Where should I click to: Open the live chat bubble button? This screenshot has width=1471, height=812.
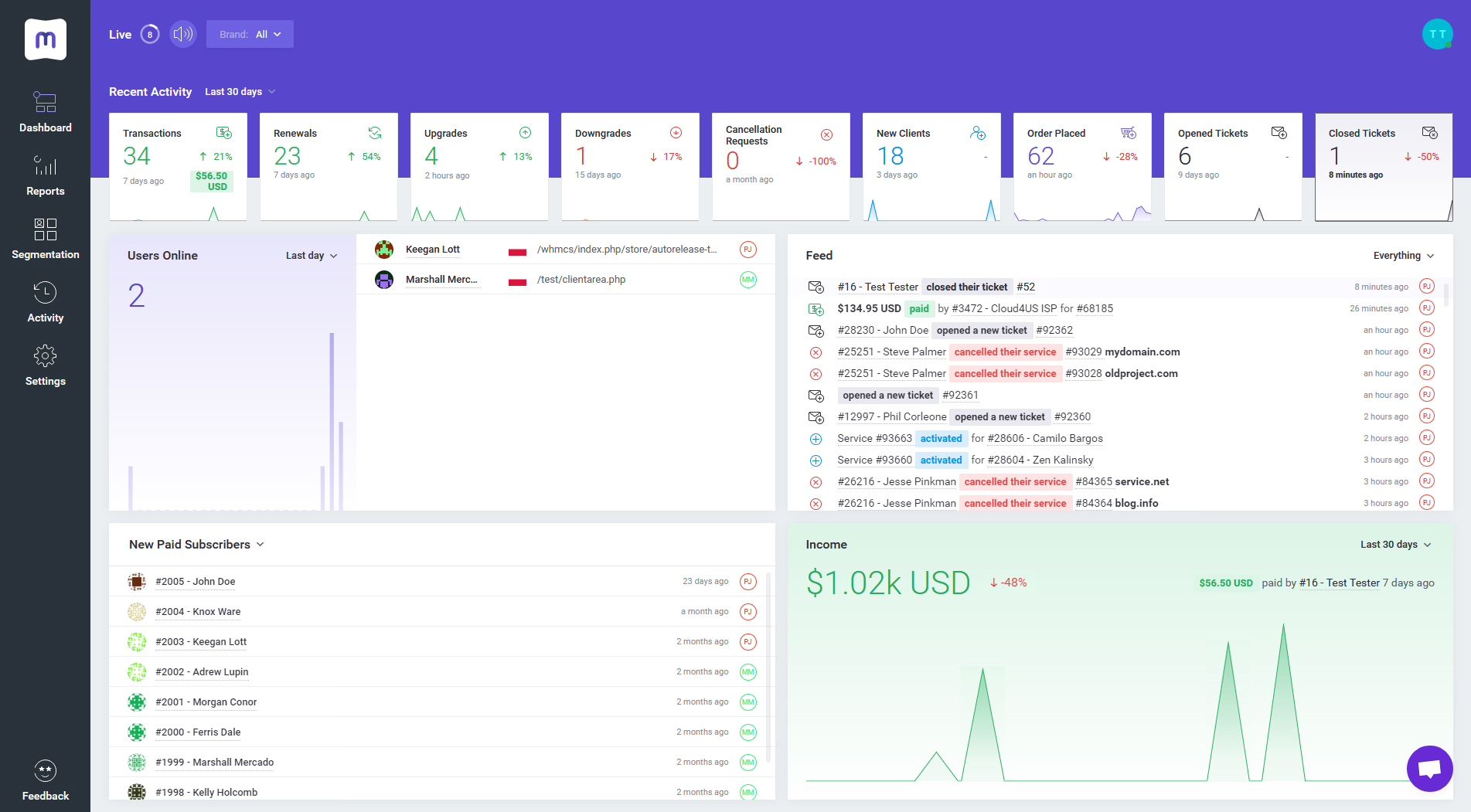click(x=1429, y=769)
